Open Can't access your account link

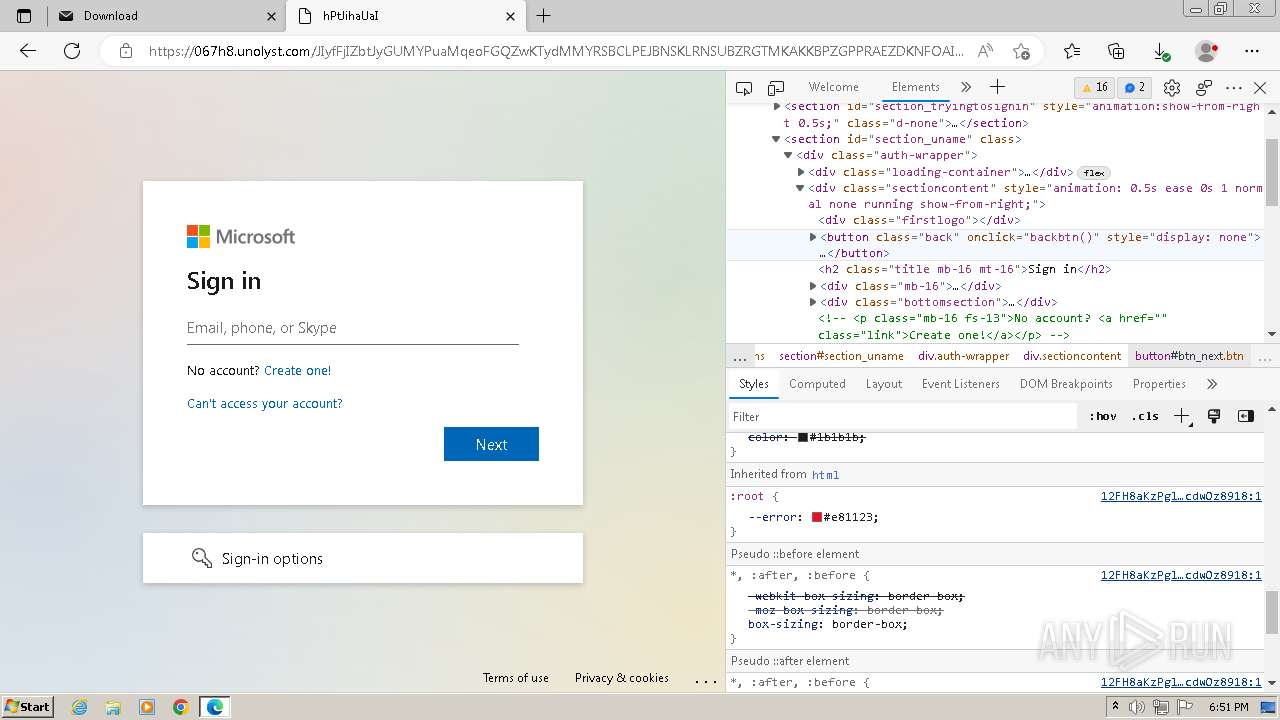[x=265, y=403]
